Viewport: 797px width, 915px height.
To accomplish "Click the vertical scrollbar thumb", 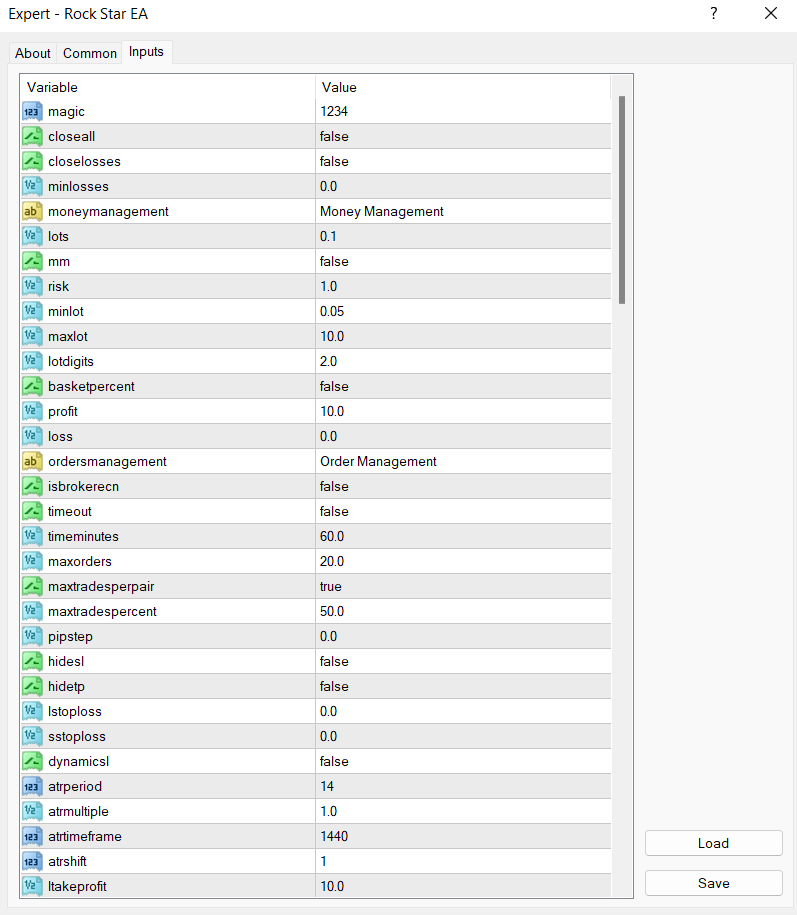I will click(x=622, y=200).
